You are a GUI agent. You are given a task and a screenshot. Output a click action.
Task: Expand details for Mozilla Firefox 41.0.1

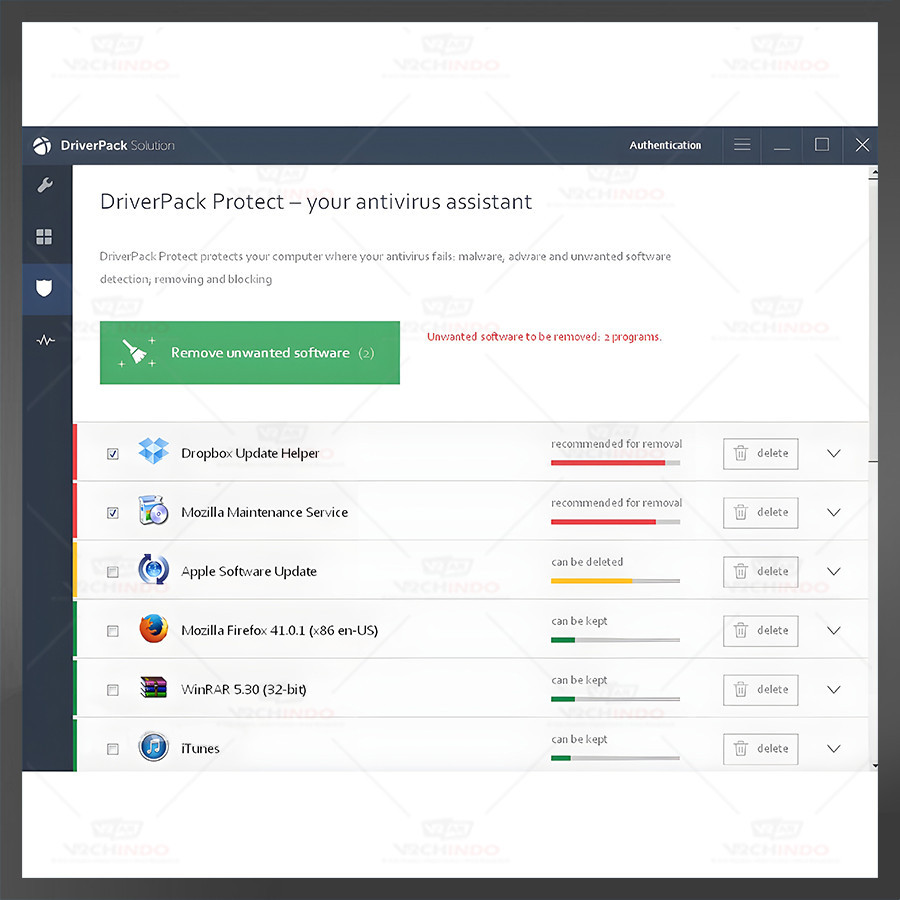(833, 631)
